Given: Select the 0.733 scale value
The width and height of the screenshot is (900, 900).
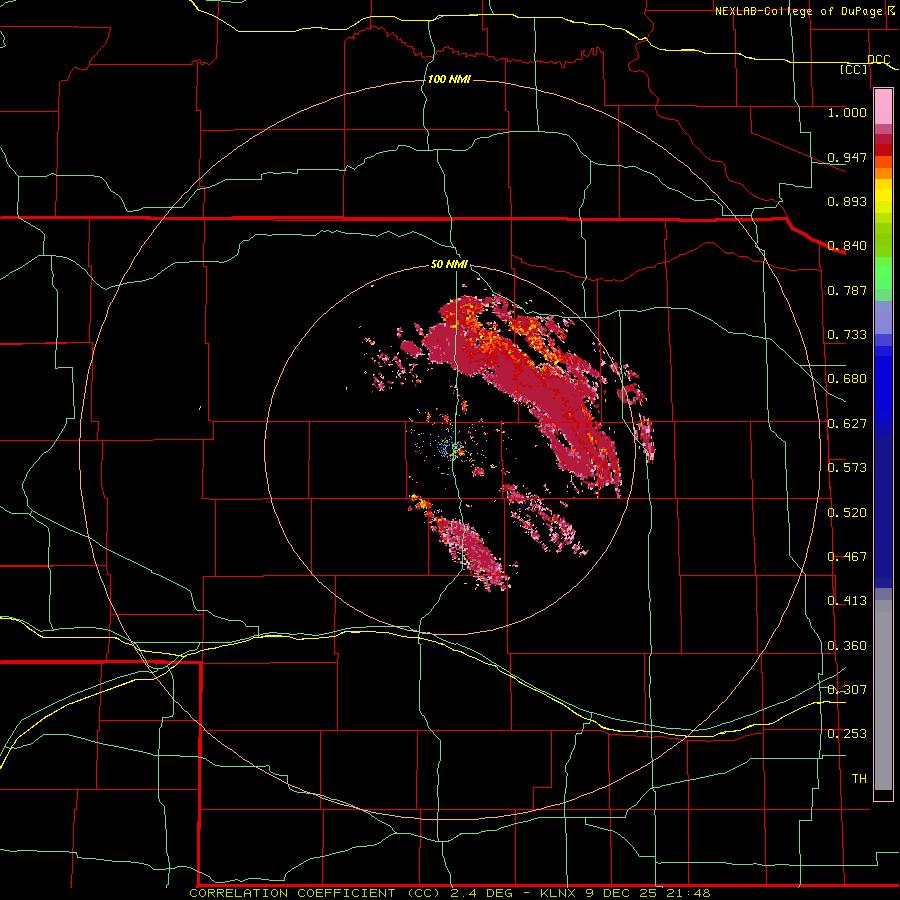Looking at the screenshot, I should (x=847, y=335).
